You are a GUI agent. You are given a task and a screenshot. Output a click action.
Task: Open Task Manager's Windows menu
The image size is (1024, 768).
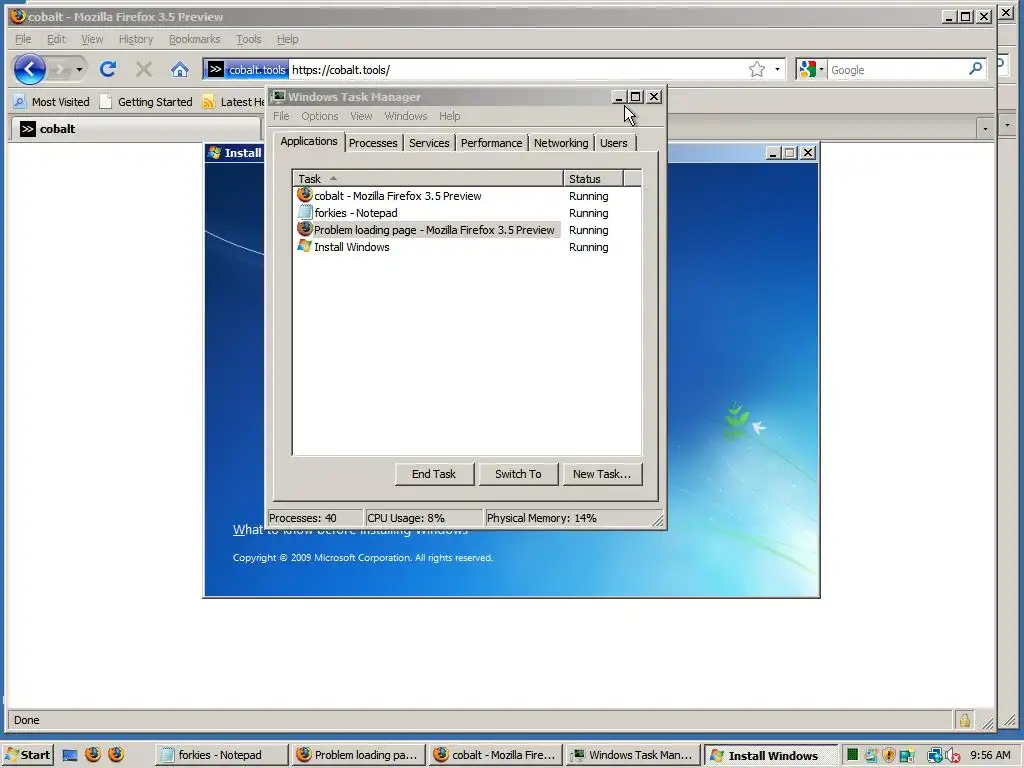pos(406,116)
